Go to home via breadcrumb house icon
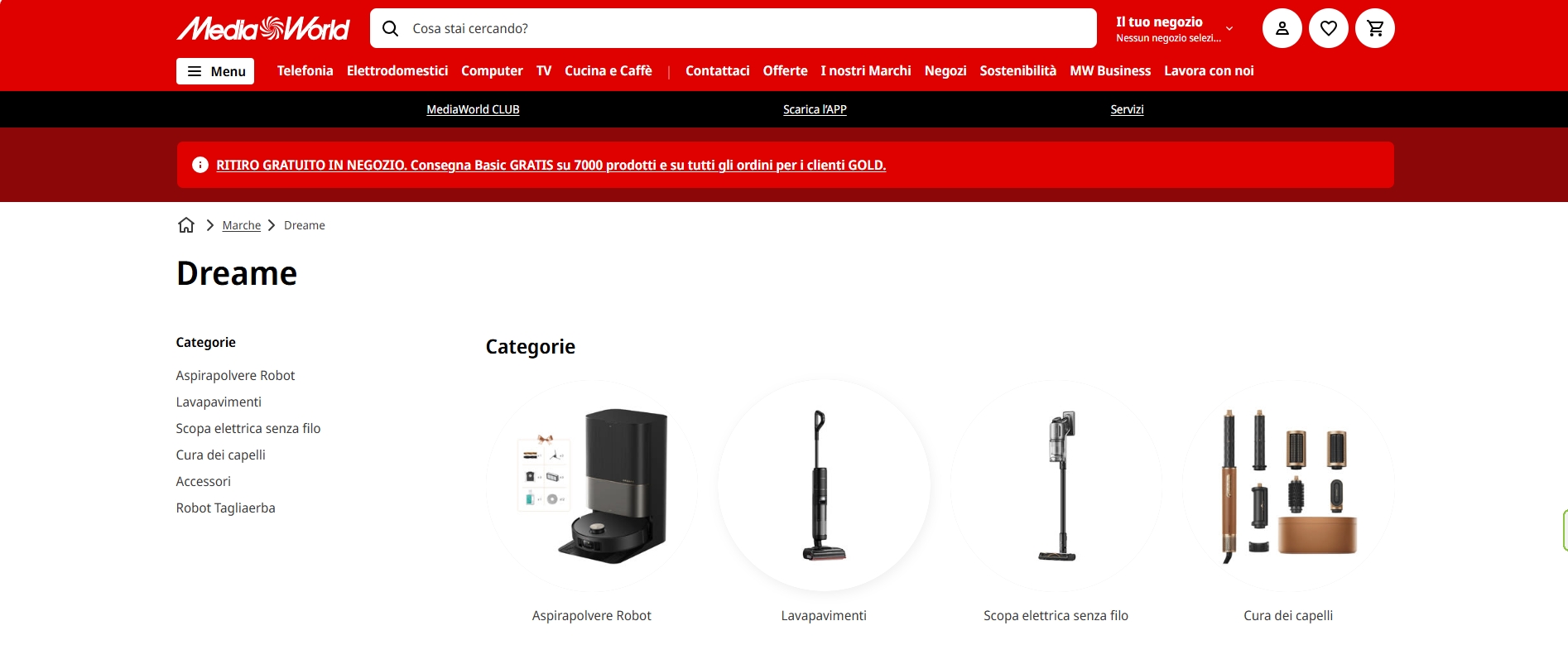Image resolution: width=1568 pixels, height=645 pixels. 186,225
